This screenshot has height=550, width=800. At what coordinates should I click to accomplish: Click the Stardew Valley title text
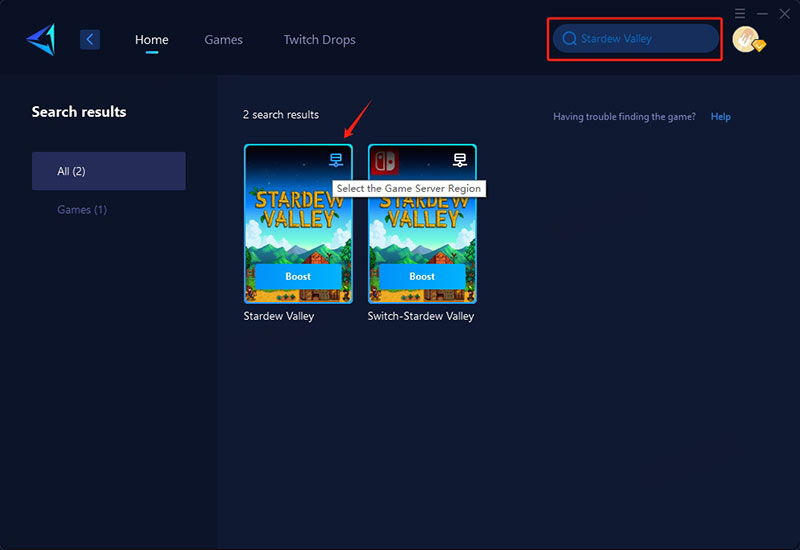(x=279, y=316)
